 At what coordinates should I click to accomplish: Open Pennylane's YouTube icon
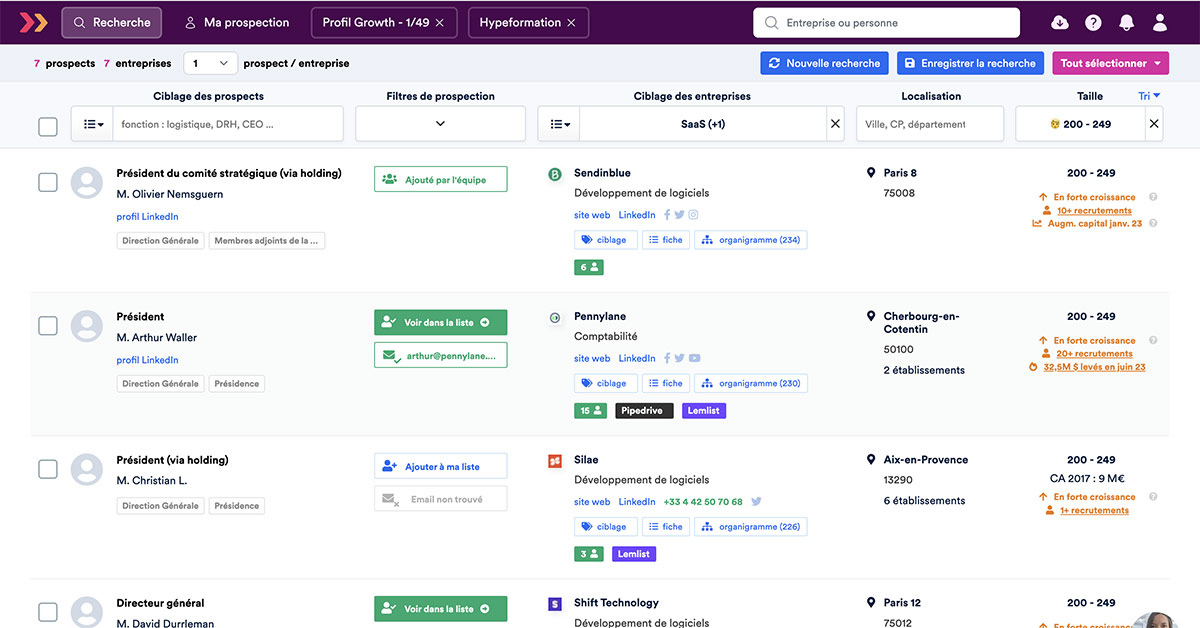[x=694, y=358]
